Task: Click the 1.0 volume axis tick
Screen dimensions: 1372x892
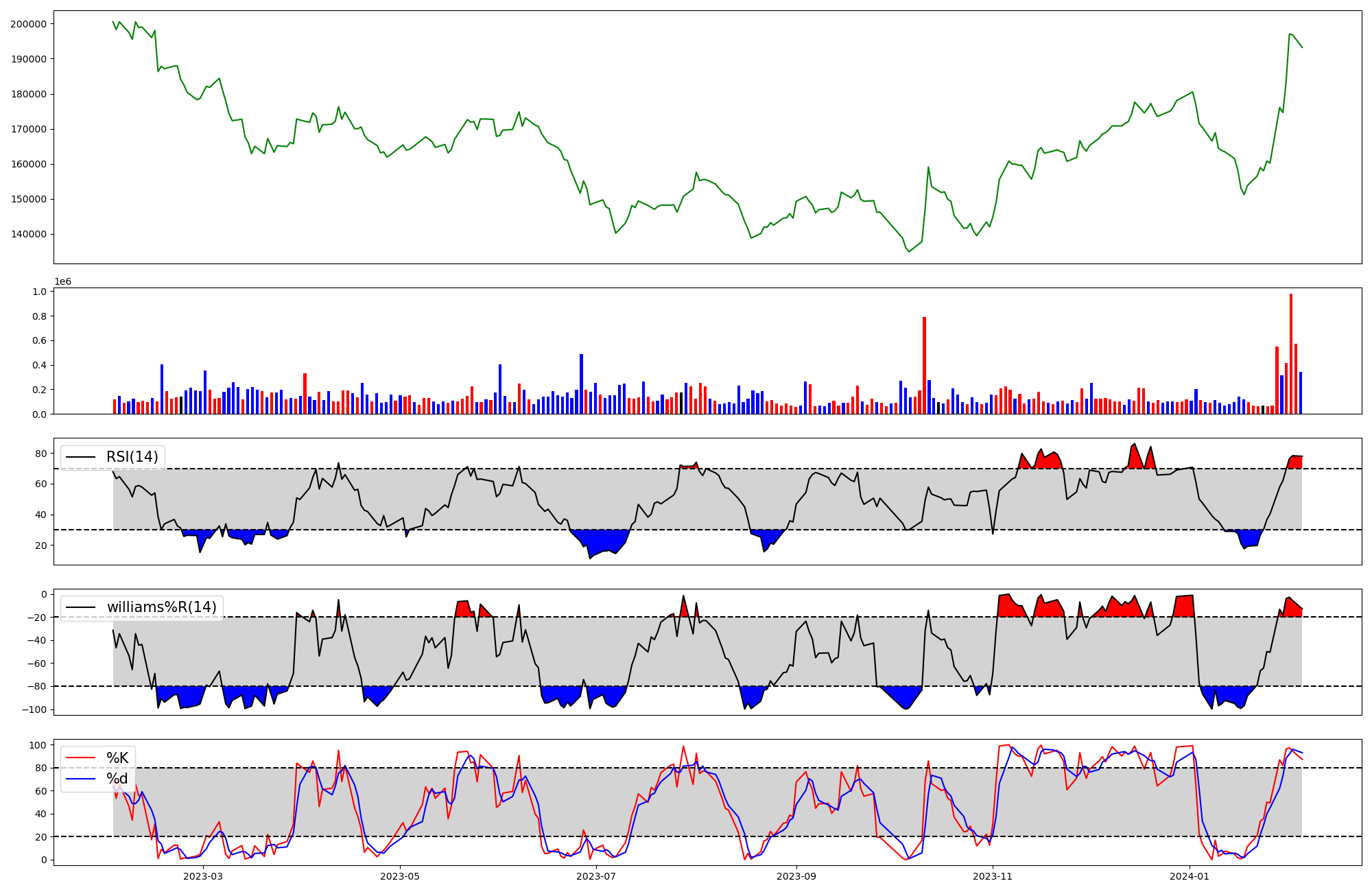Action: (39, 292)
